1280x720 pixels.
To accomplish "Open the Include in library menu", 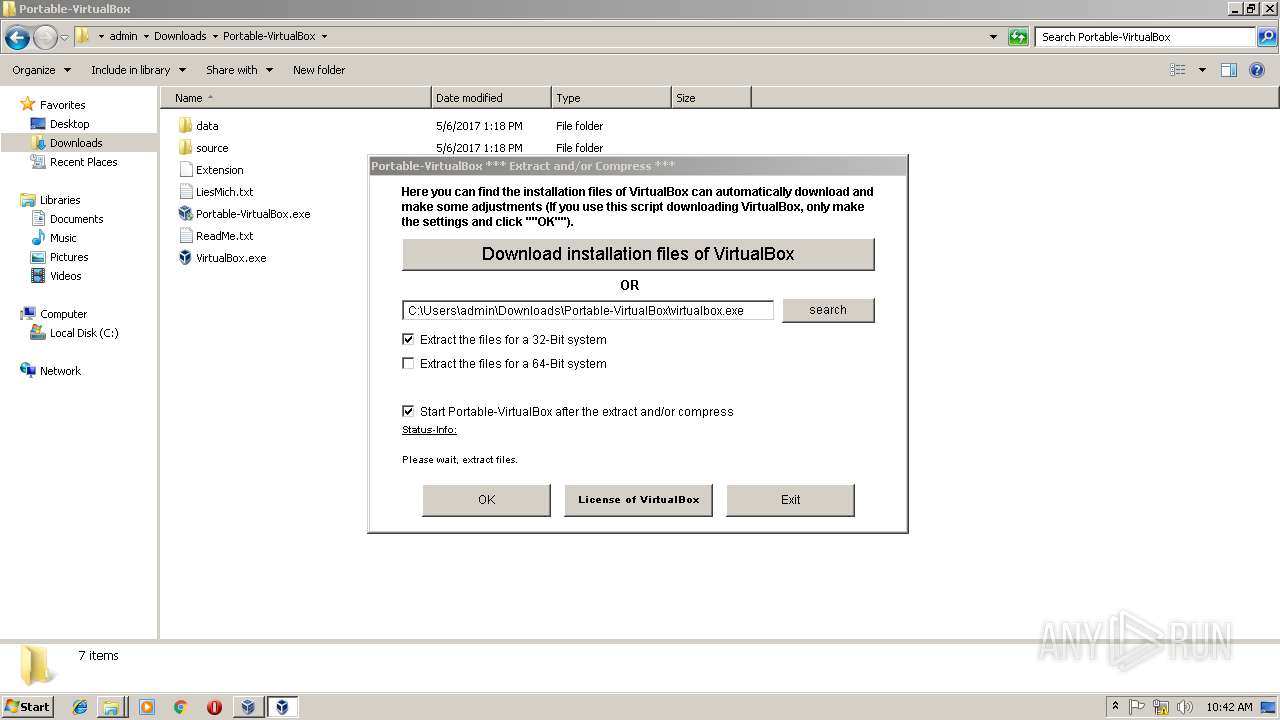I will point(138,70).
